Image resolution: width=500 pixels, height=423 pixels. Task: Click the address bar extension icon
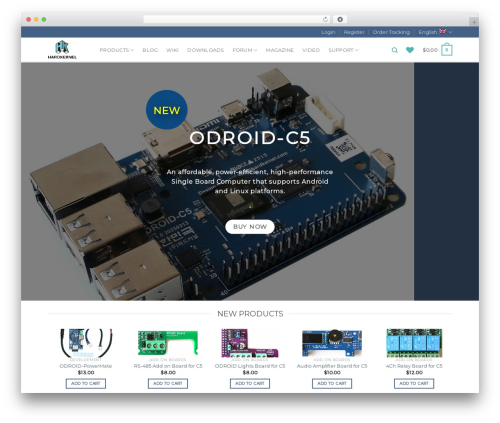tap(340, 19)
